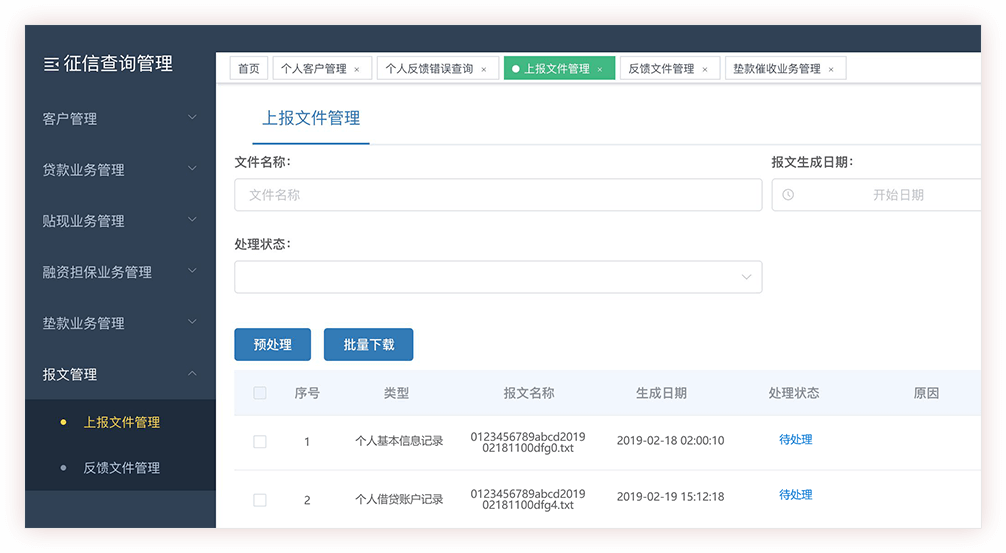
Task: Click the sidebar collapse hamburger icon
Action: pyautogui.click(x=51, y=64)
